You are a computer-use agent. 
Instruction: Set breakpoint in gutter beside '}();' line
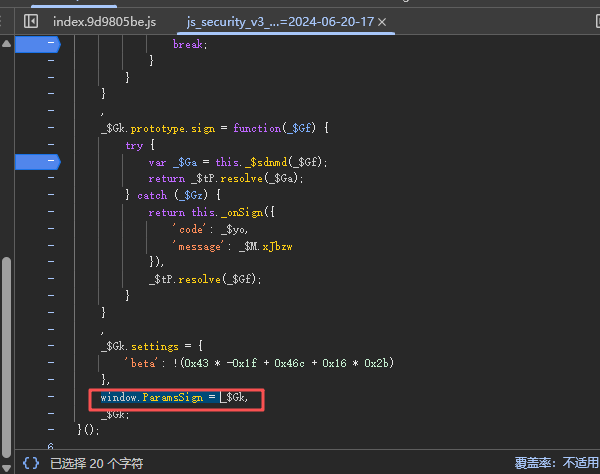(51, 430)
